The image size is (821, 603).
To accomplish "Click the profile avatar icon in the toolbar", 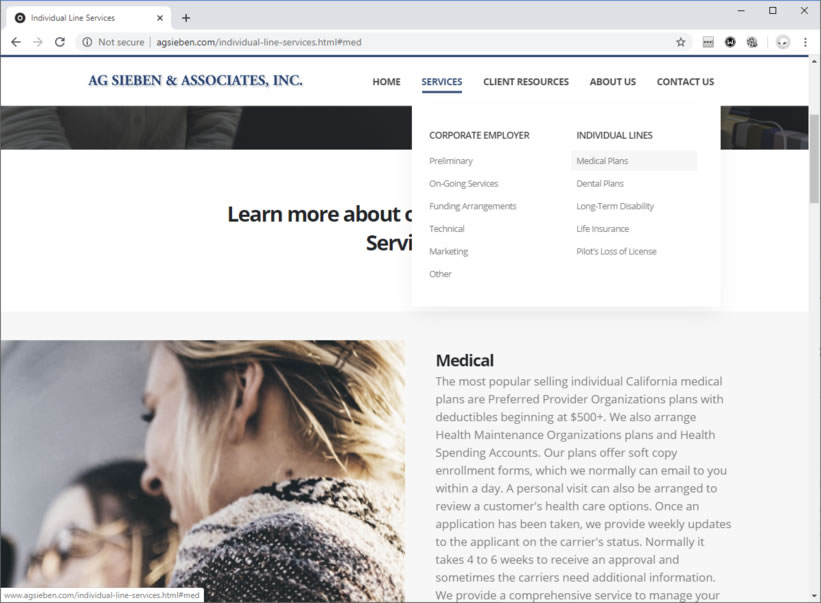I will click(782, 42).
